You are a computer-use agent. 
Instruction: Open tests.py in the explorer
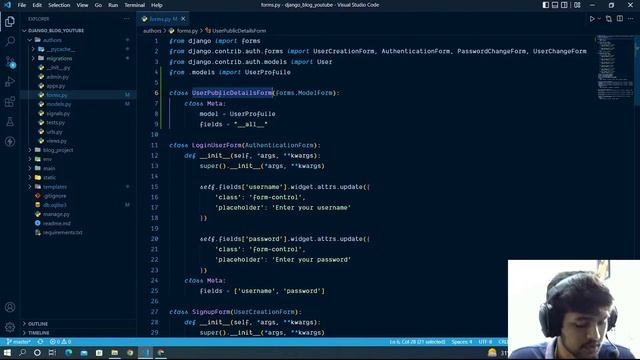click(x=55, y=122)
